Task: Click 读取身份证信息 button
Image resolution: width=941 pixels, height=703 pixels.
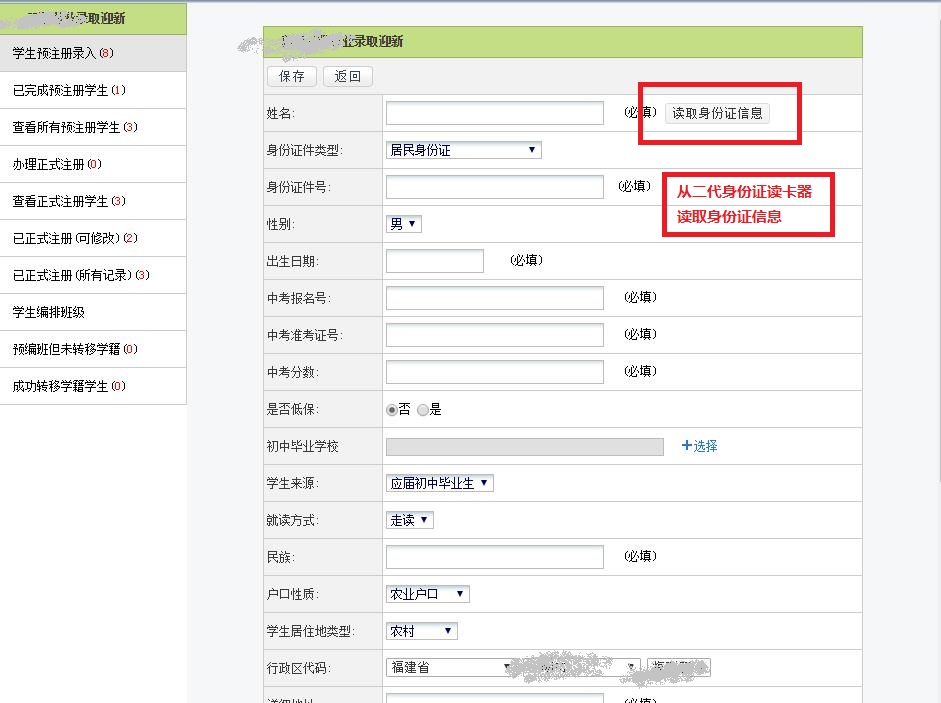Action: coord(717,113)
